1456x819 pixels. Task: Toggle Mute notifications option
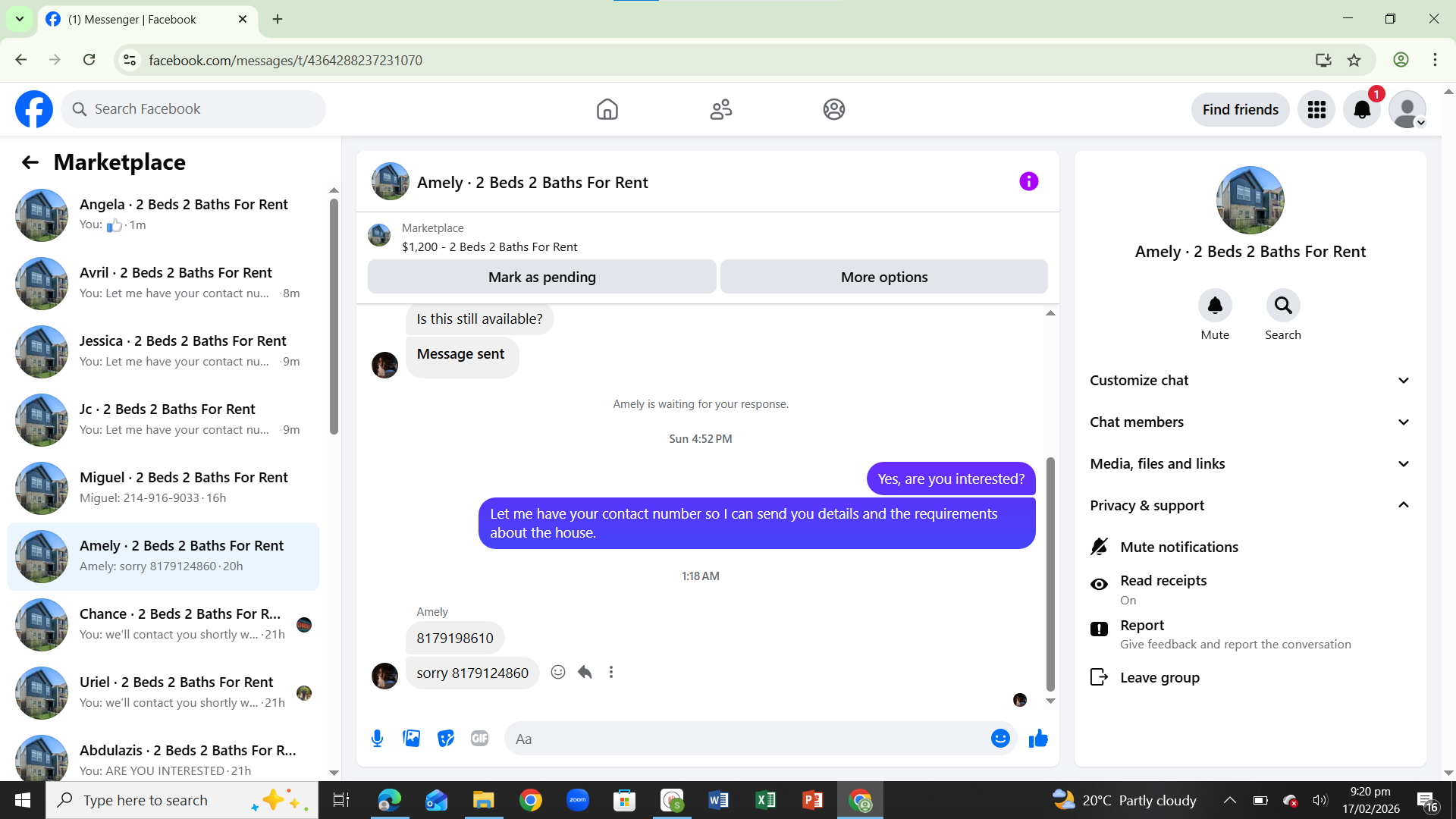point(1178,547)
